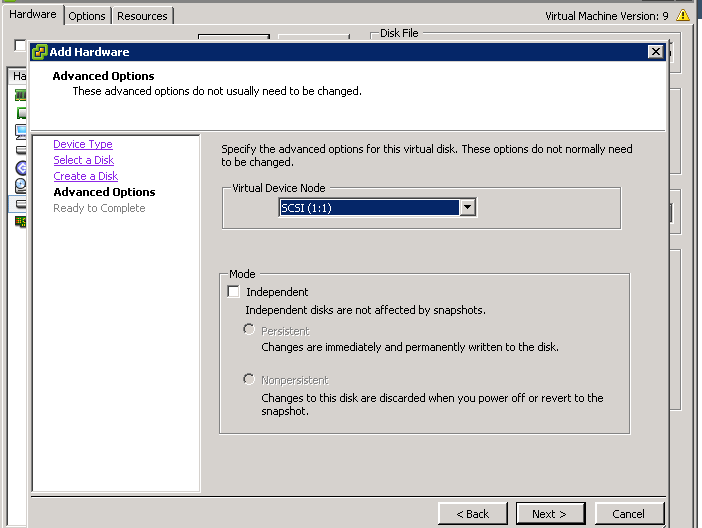Go to the Device Type step
702x528 pixels.
pos(83,144)
